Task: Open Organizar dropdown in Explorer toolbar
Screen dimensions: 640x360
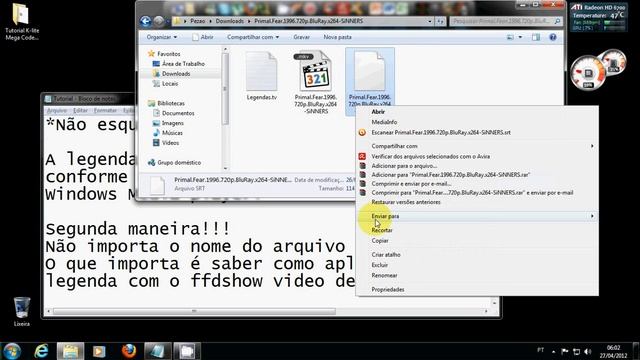Action: pos(162,37)
